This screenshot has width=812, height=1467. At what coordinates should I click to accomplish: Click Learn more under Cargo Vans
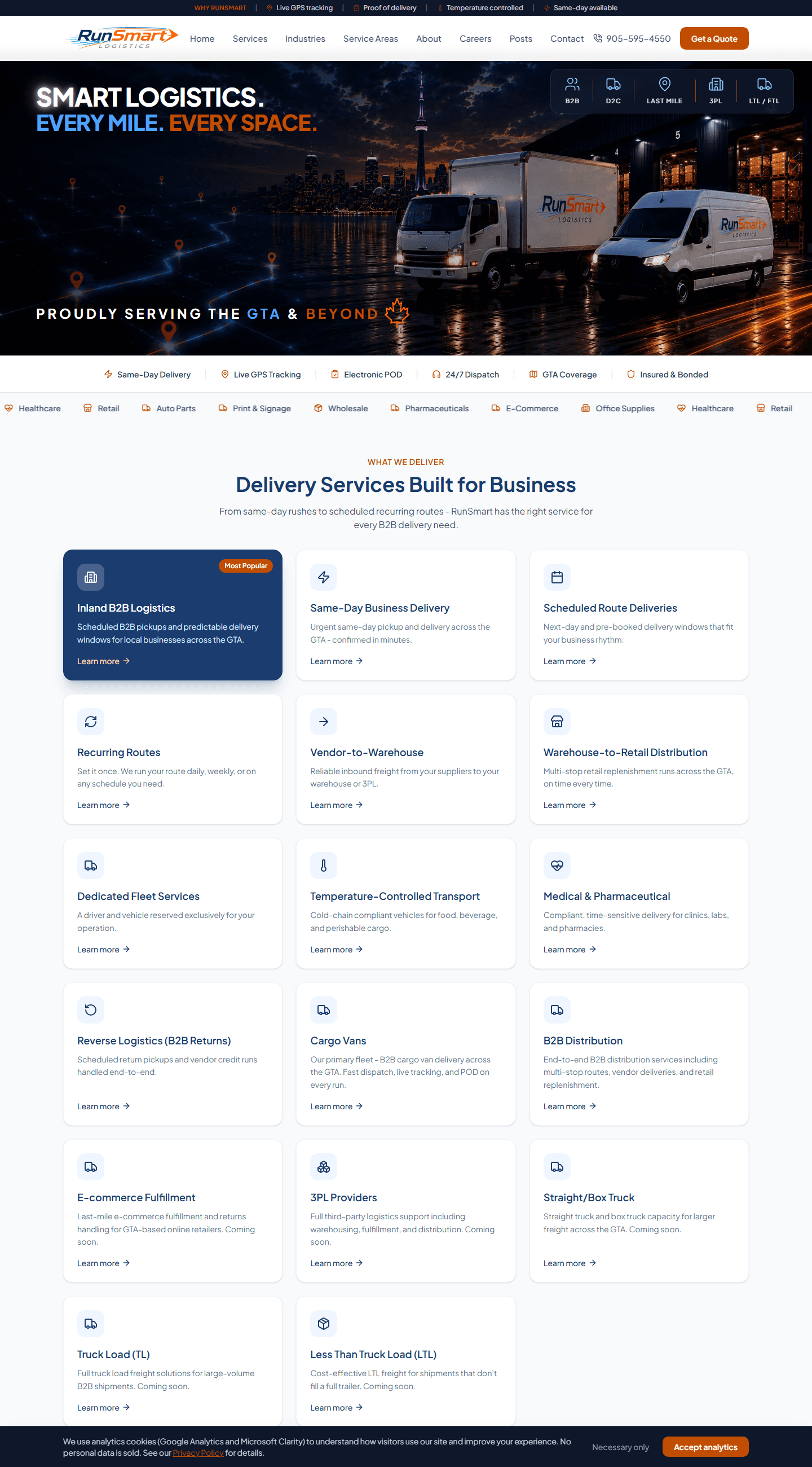click(336, 1106)
